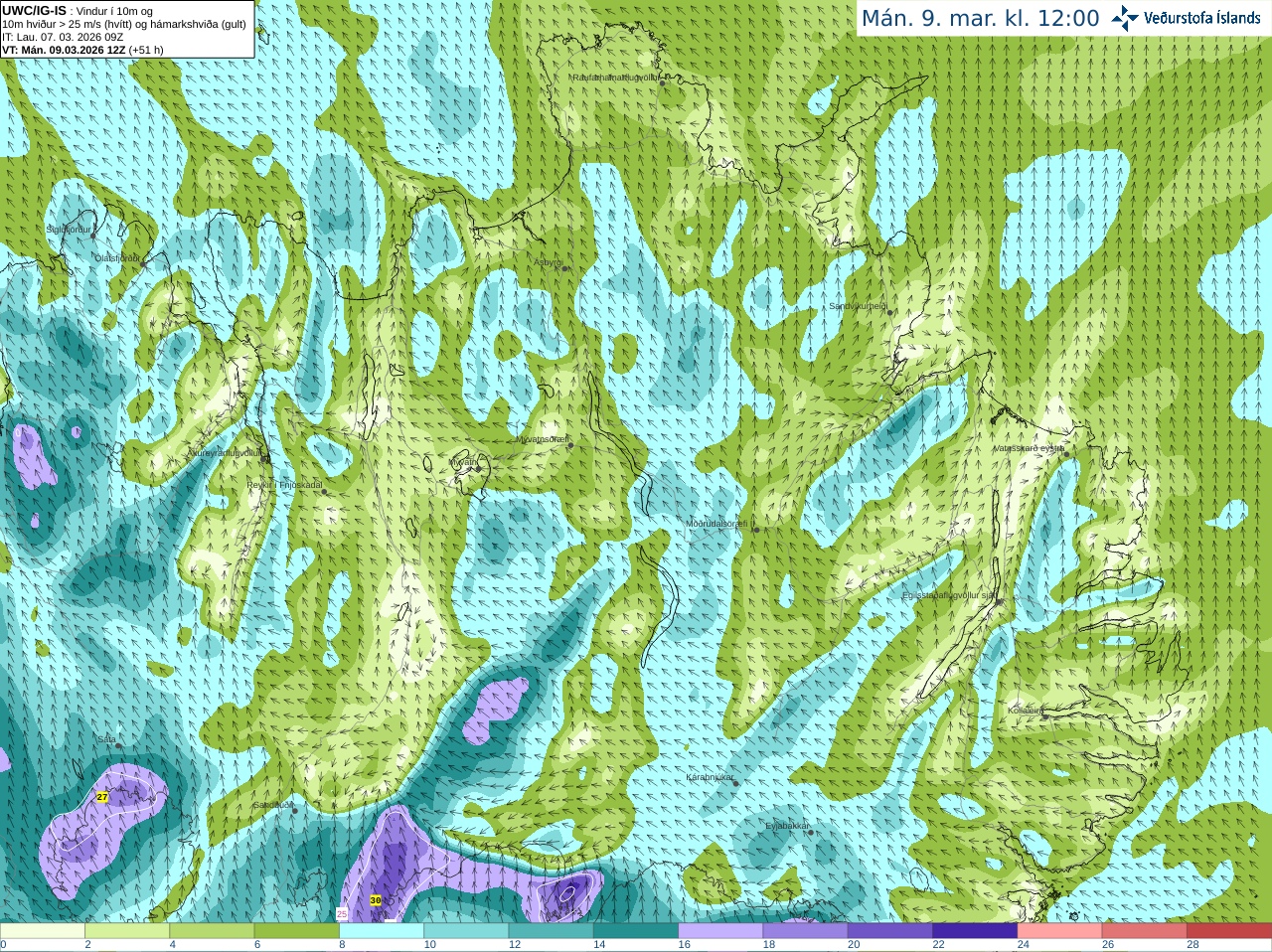Click the legend value 16
Screen dimensions: 1272x952
point(684,944)
